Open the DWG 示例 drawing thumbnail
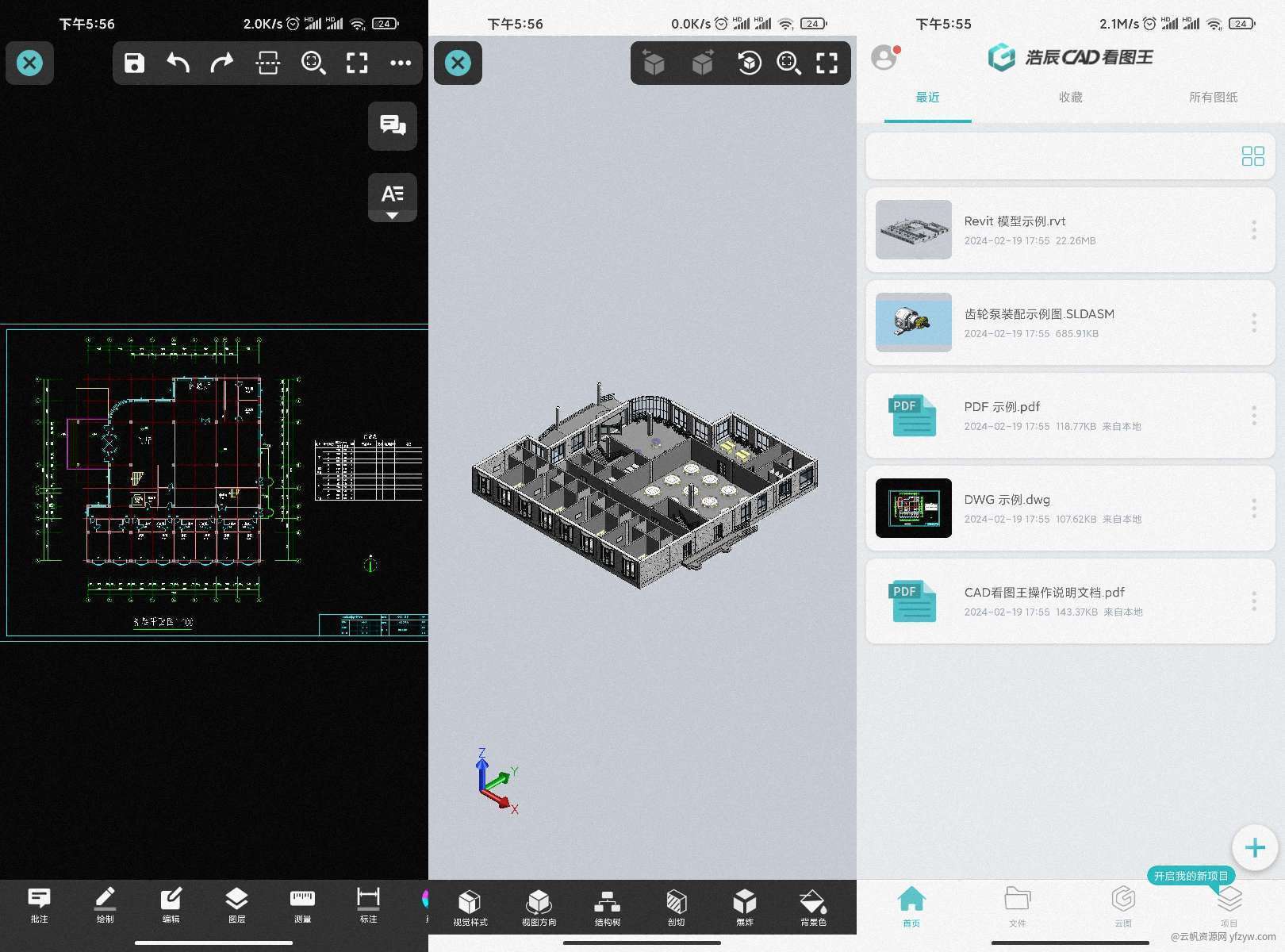1285x952 pixels. point(914,509)
